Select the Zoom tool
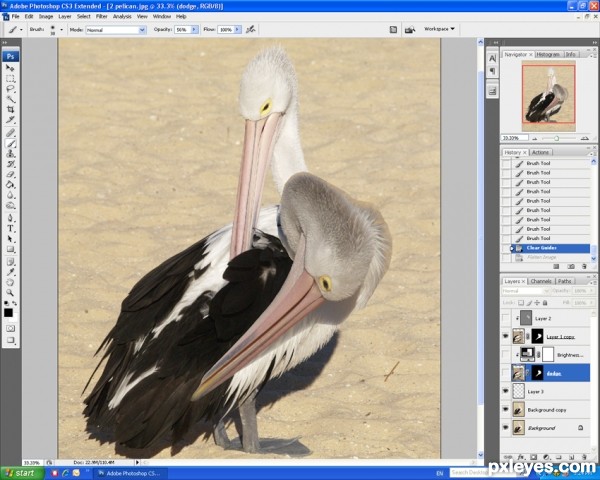The image size is (600, 480). [x=10, y=293]
